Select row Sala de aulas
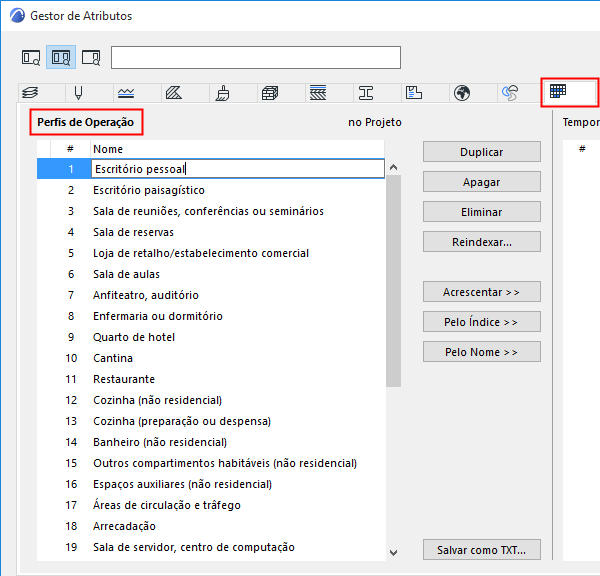 [211, 274]
